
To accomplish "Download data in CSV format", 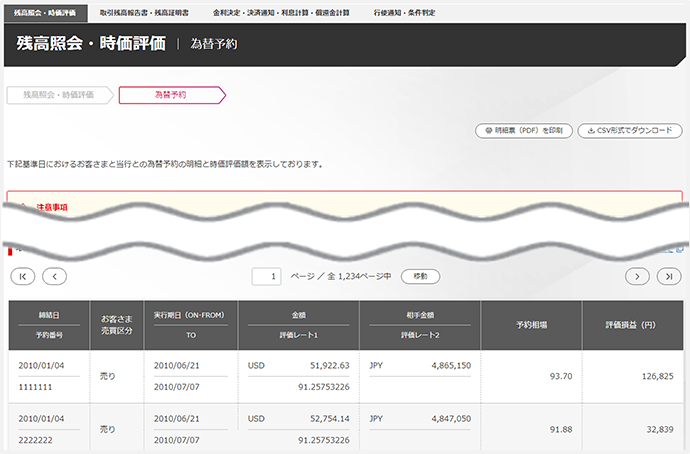I will (627, 130).
